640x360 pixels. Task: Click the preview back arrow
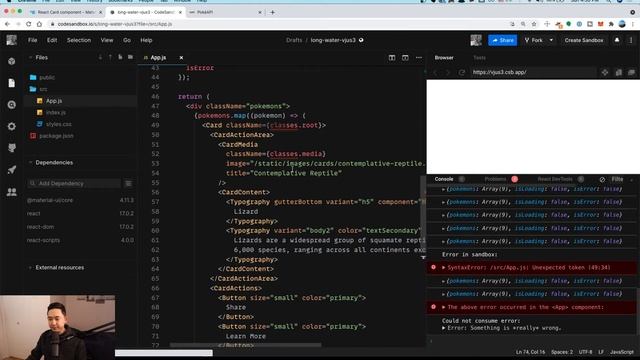pos(435,72)
